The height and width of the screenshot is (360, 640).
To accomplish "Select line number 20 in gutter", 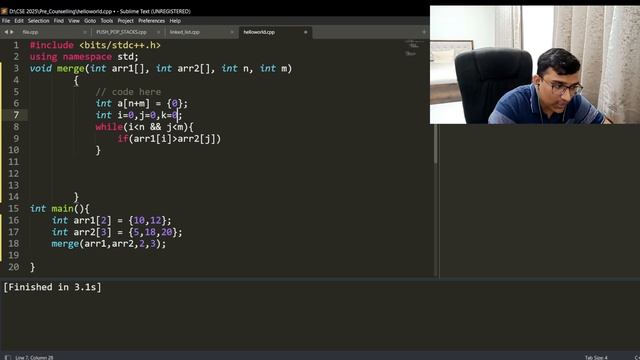I will click(x=13, y=267).
